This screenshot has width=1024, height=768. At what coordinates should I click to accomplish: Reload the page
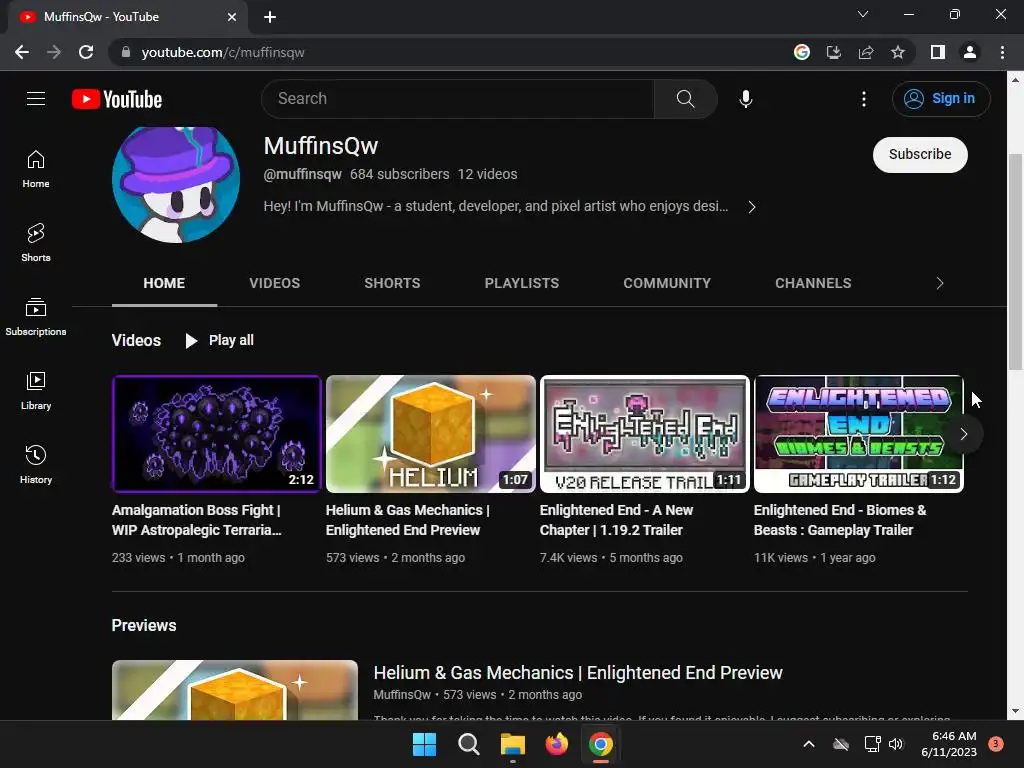pos(86,52)
